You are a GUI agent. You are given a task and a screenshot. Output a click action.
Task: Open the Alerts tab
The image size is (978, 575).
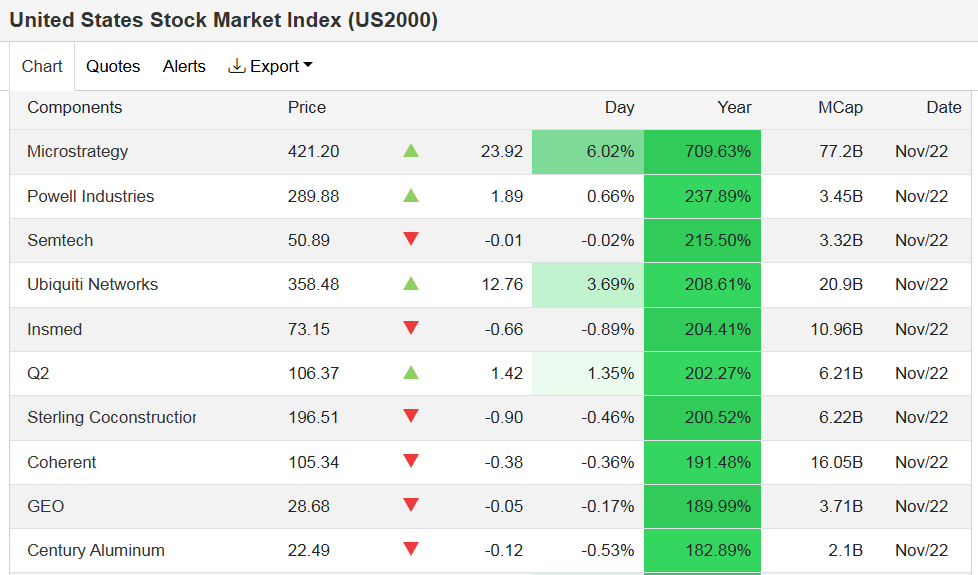(x=184, y=66)
